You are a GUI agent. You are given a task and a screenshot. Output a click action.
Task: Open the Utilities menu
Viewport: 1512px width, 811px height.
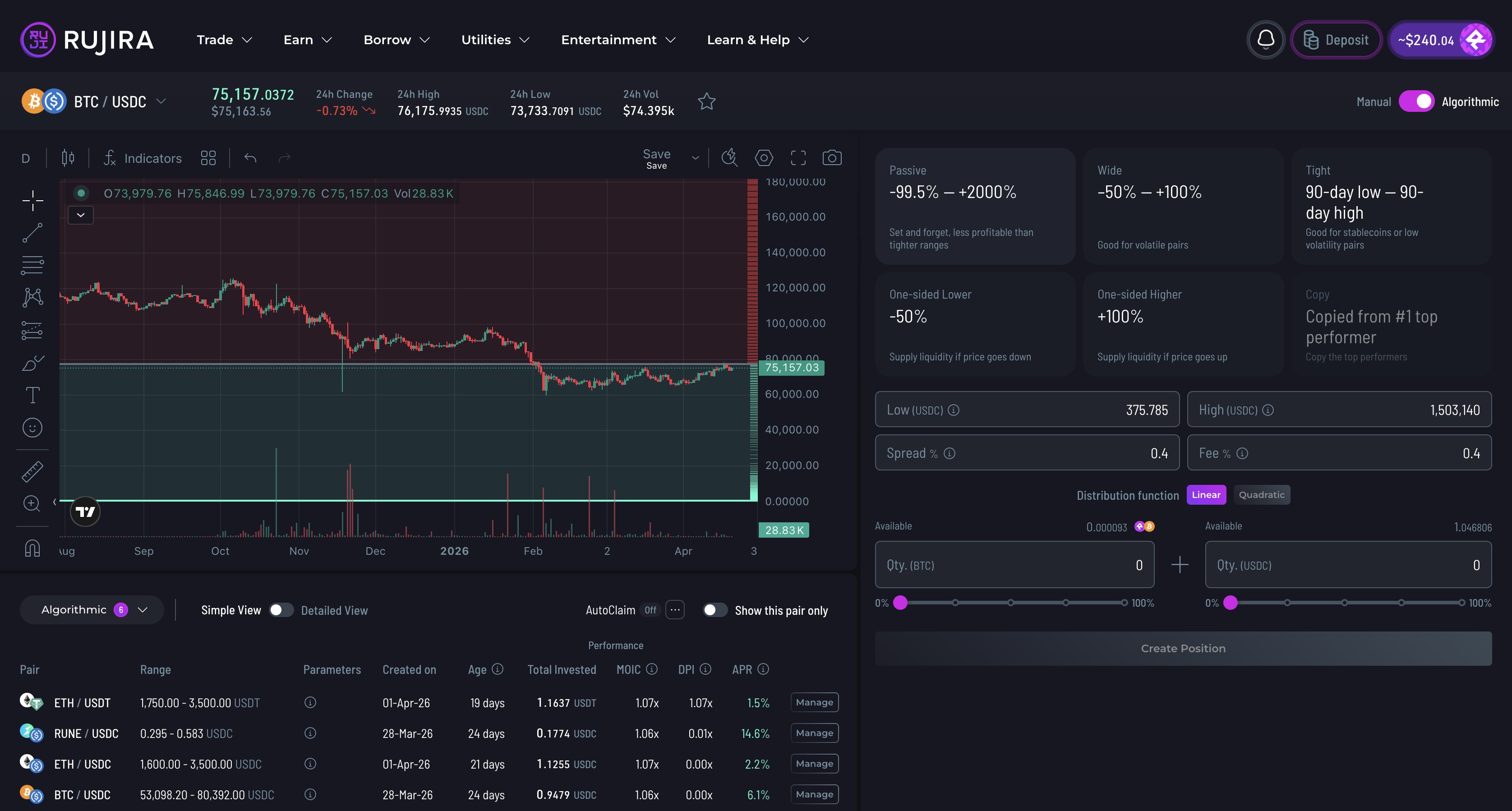pyautogui.click(x=495, y=40)
